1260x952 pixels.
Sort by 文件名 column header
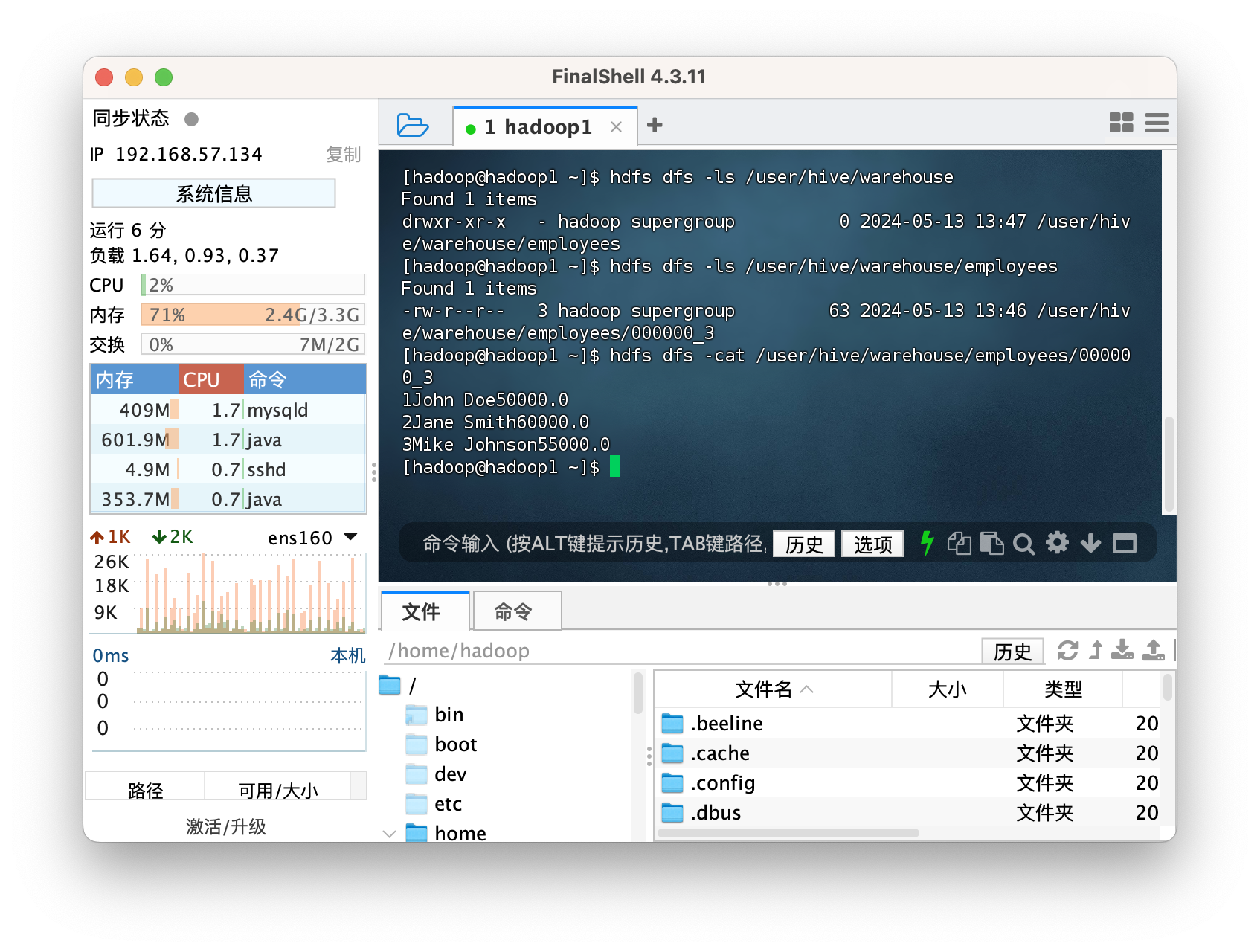[x=773, y=689]
